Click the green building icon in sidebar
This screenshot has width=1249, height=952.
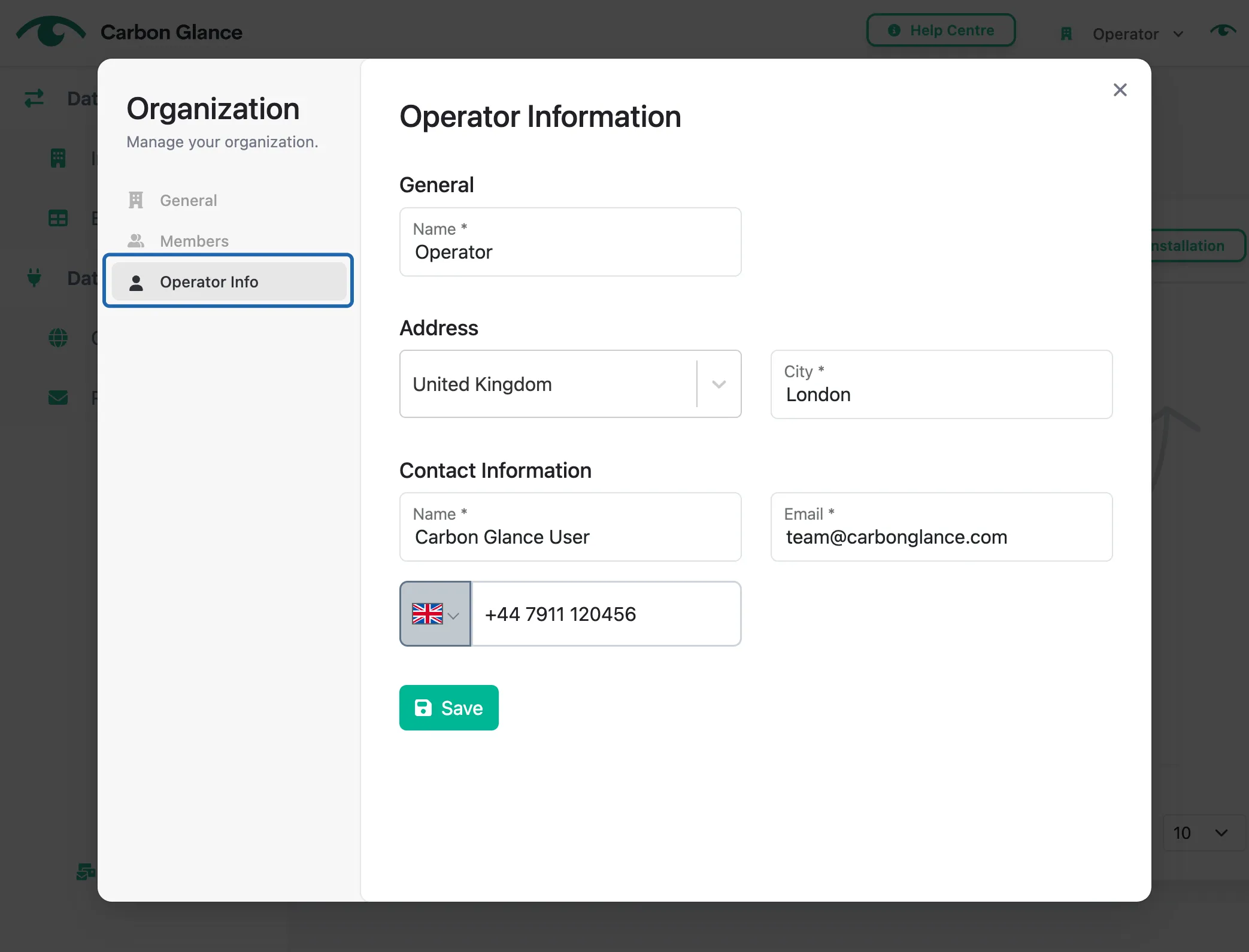[x=58, y=158]
